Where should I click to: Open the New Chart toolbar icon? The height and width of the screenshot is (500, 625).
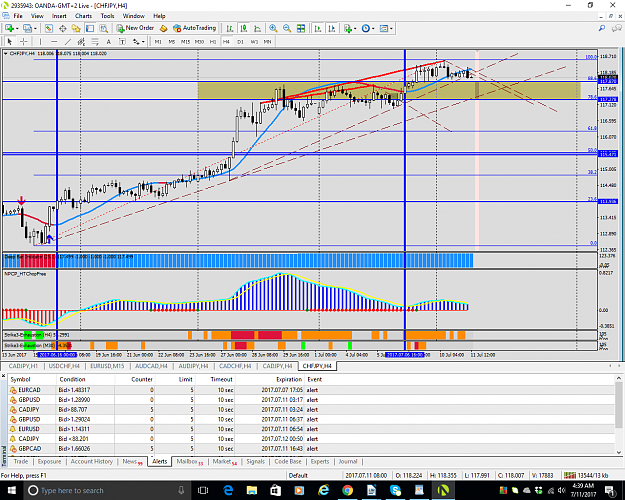[x=9, y=28]
